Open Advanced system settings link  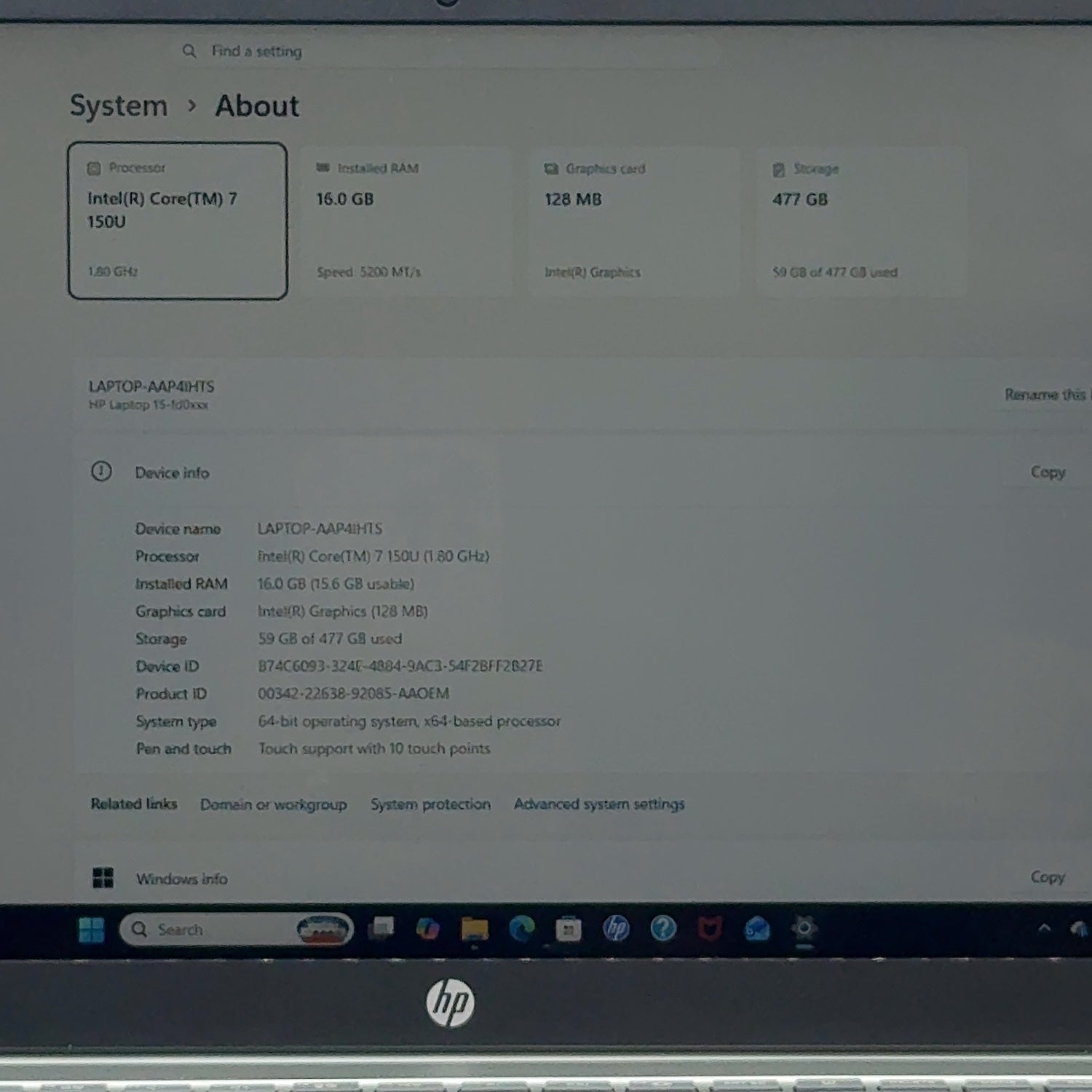click(599, 804)
